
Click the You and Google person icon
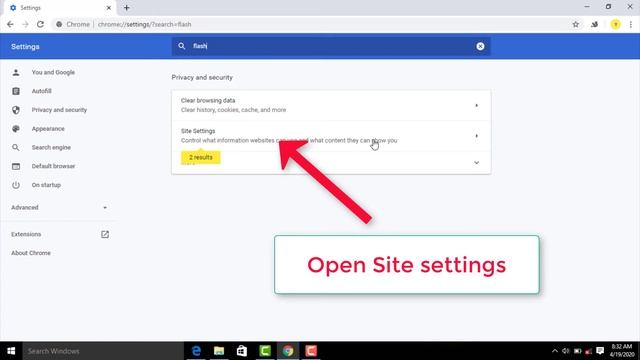16,72
